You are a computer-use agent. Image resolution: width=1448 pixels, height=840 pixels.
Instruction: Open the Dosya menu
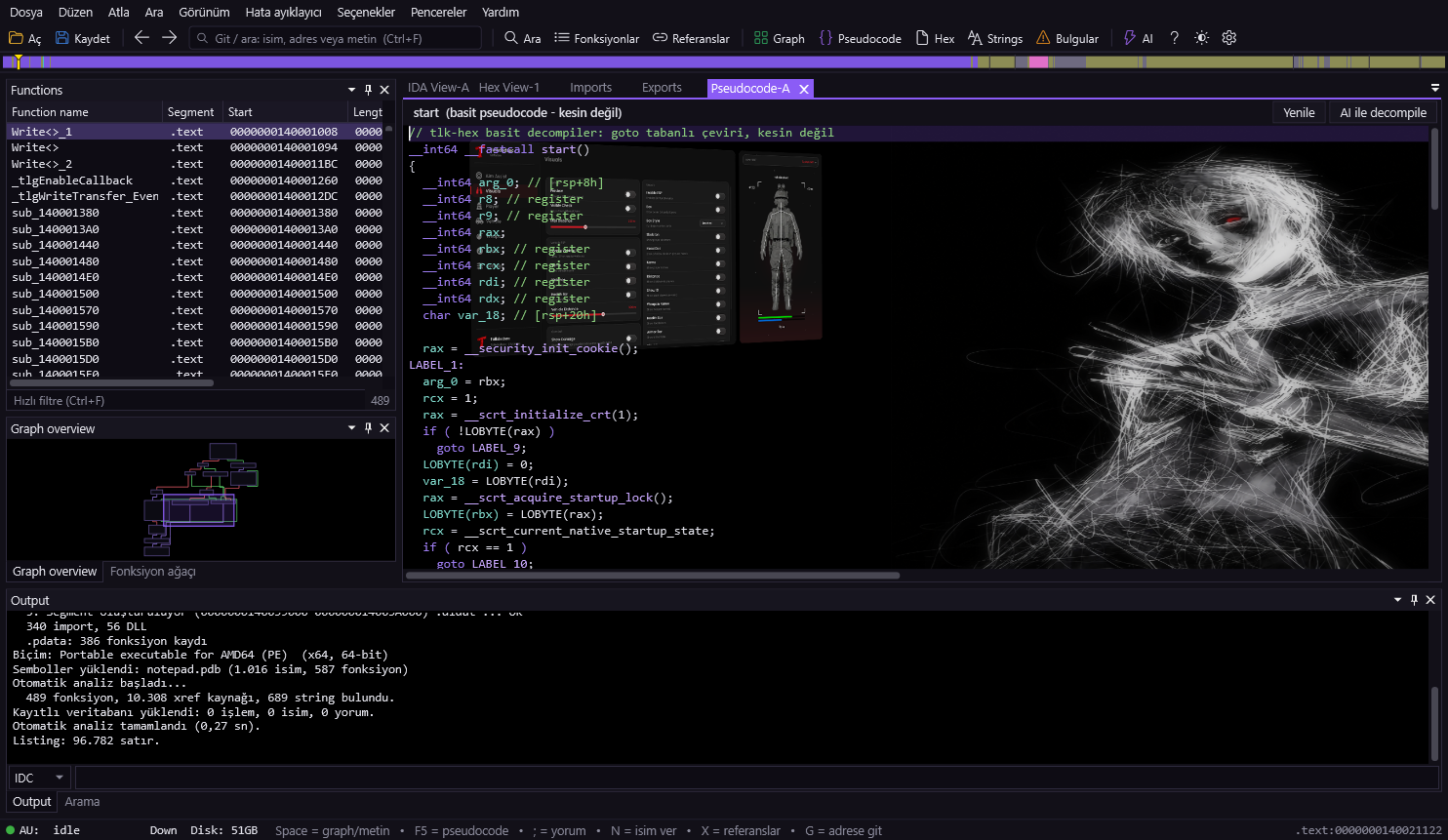pyautogui.click(x=26, y=12)
